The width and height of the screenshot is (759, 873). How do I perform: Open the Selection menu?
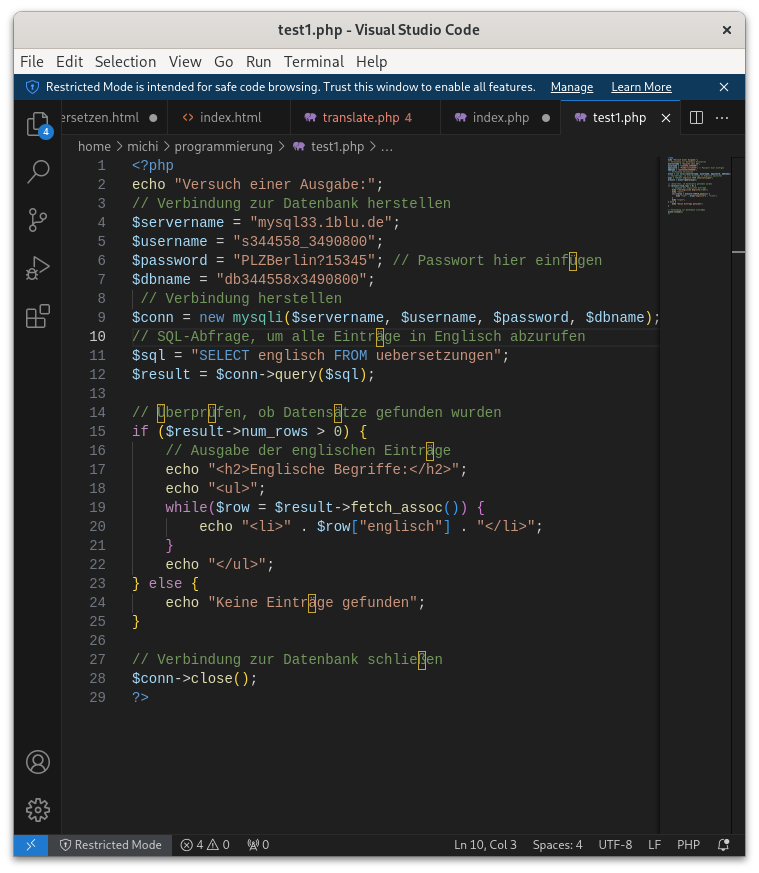pos(125,62)
